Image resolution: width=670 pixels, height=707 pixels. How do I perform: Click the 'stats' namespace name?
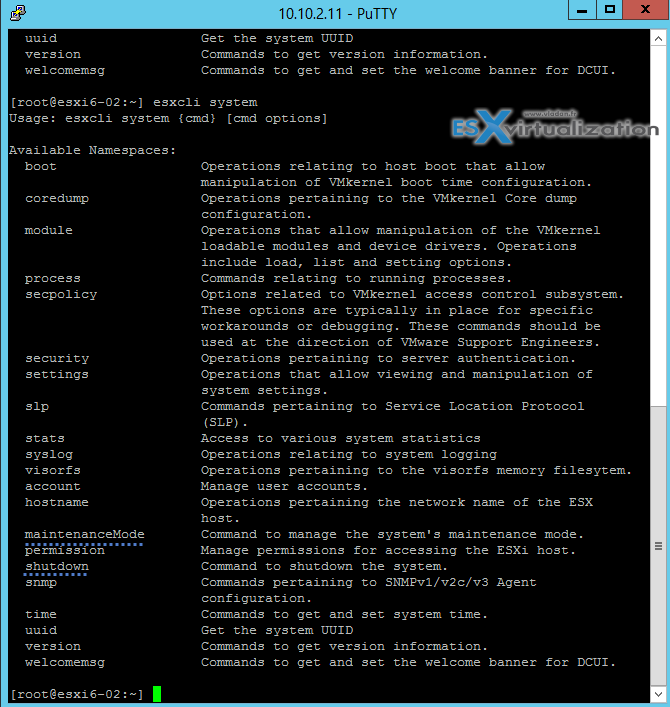[x=45, y=438]
